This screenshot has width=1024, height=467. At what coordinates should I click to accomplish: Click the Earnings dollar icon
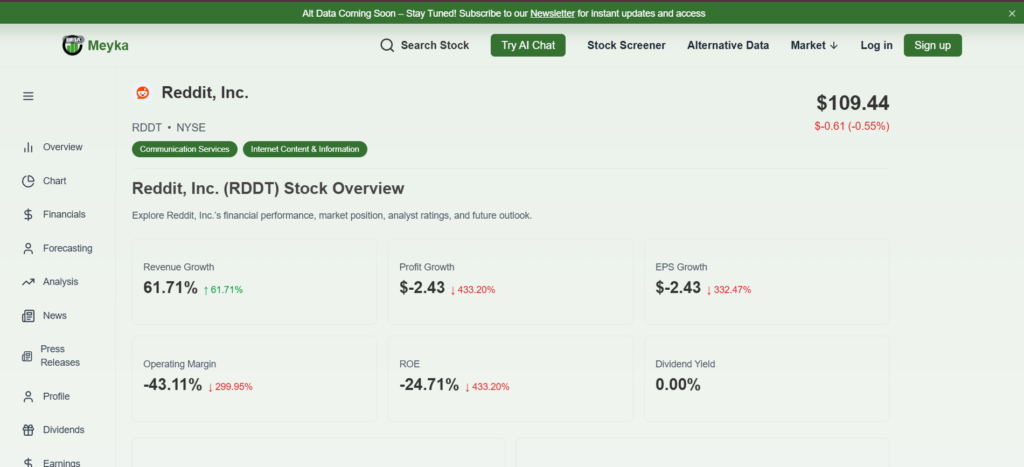[28, 462]
